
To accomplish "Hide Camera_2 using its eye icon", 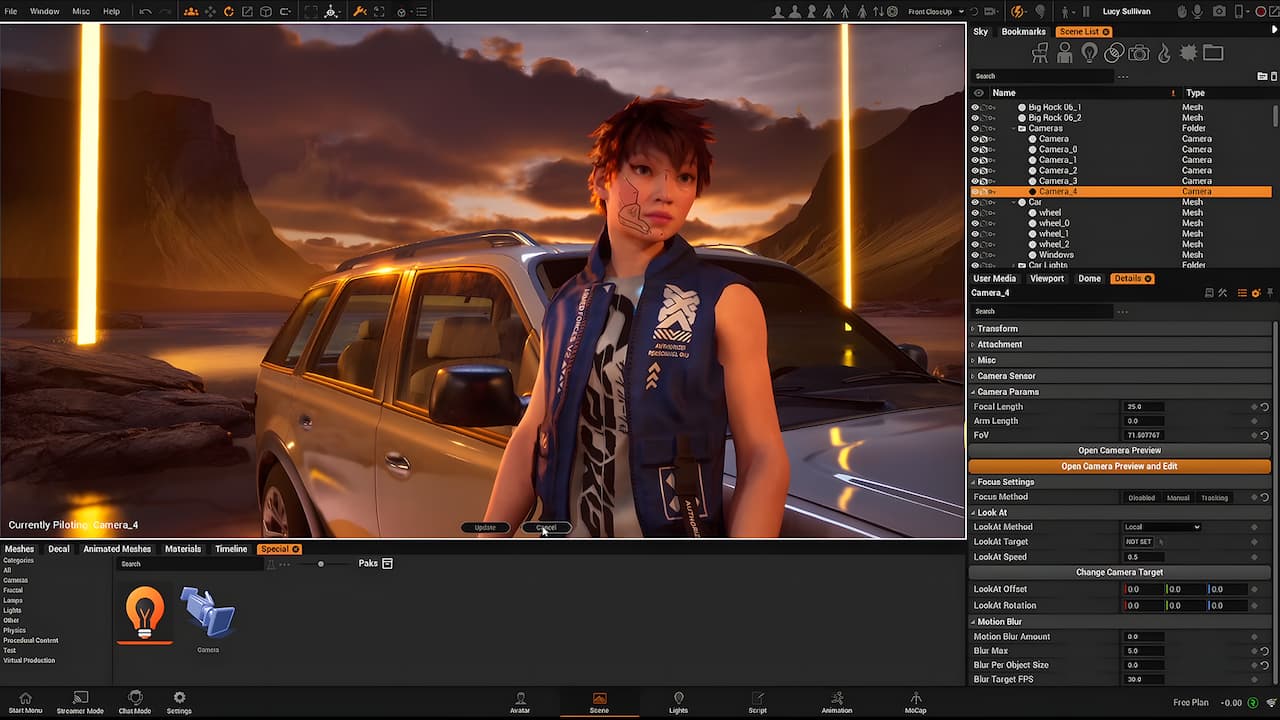I will (975, 170).
